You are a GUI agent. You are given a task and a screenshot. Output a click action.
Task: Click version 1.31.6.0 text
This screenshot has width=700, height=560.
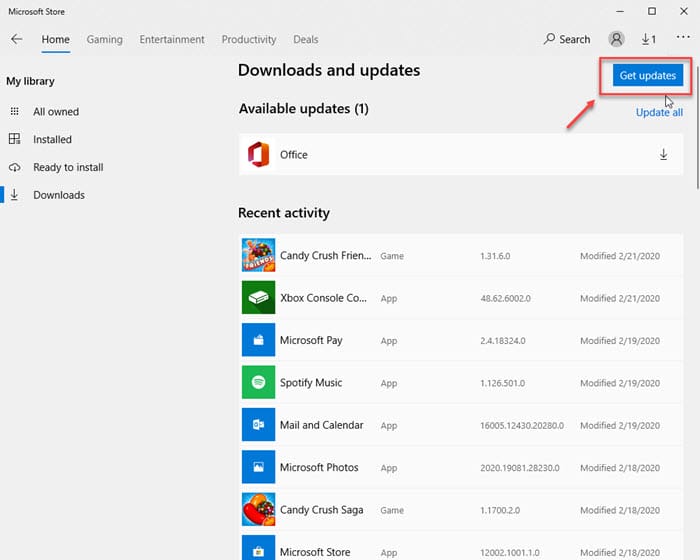click(495, 256)
